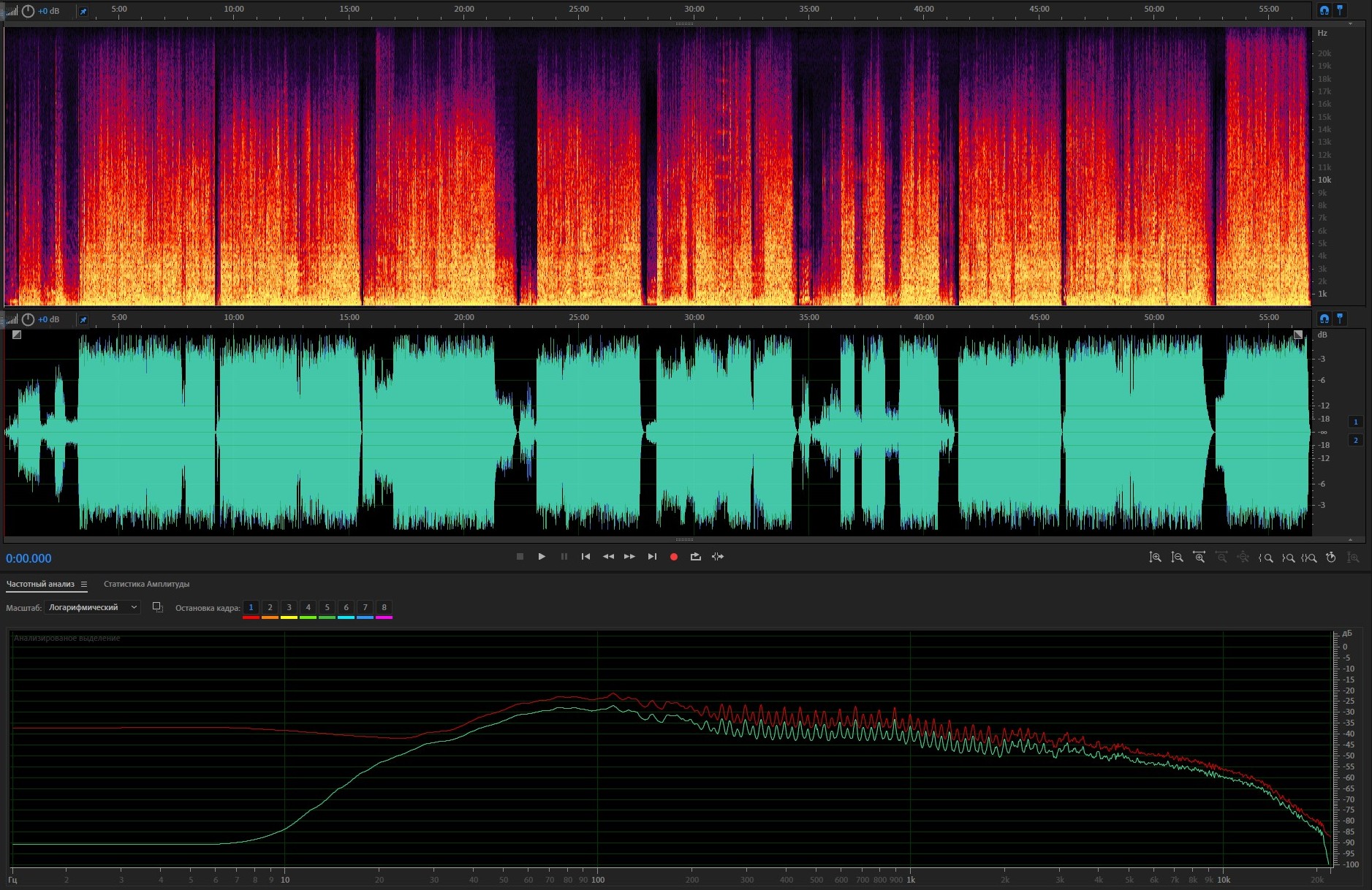This screenshot has height=890, width=1372.
Task: Toggle loop playback icon
Action: pos(695,557)
